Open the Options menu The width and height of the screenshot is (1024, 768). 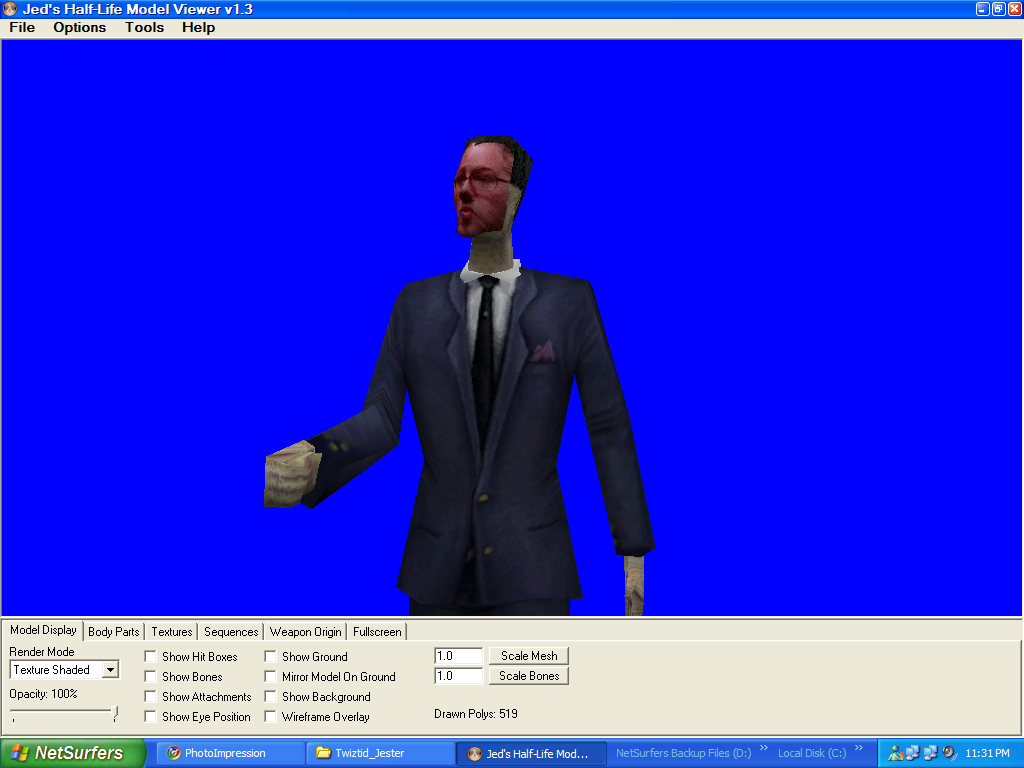(x=79, y=27)
